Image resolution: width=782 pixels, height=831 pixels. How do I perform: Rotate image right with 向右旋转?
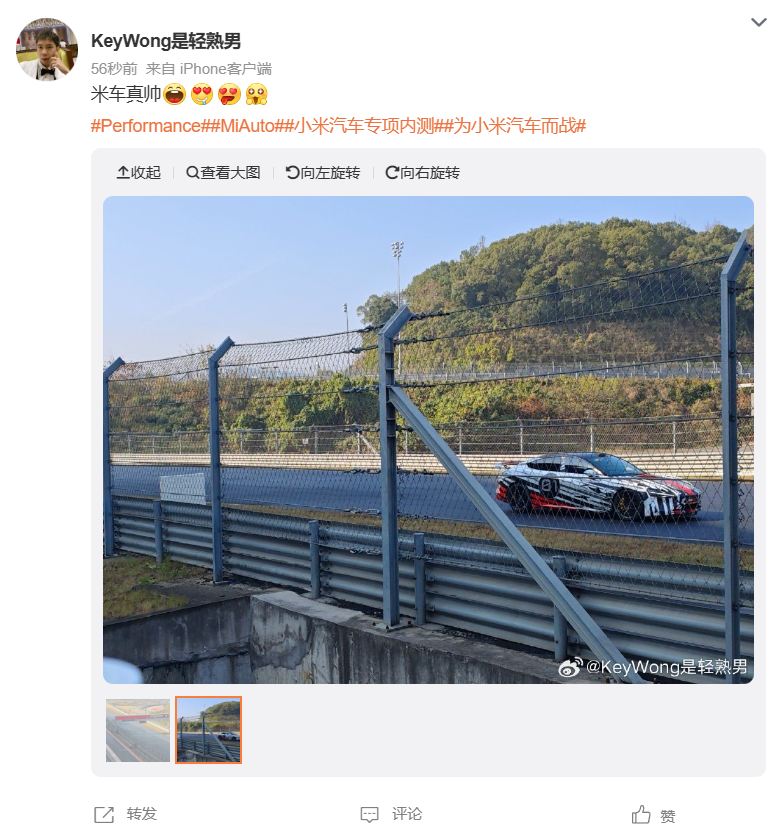coord(422,173)
